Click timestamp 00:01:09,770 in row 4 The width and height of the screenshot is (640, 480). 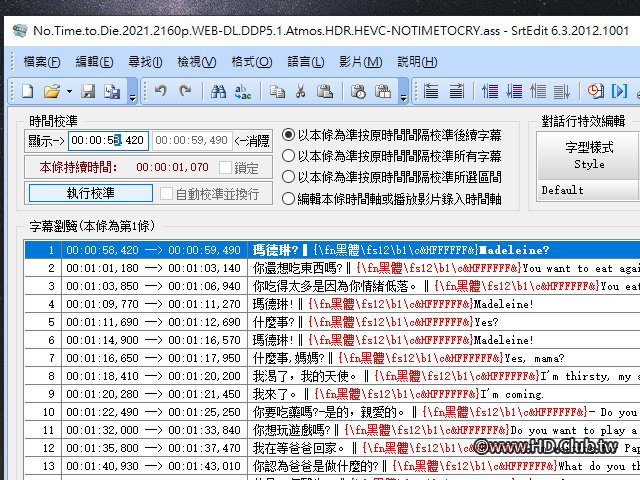tap(102, 304)
